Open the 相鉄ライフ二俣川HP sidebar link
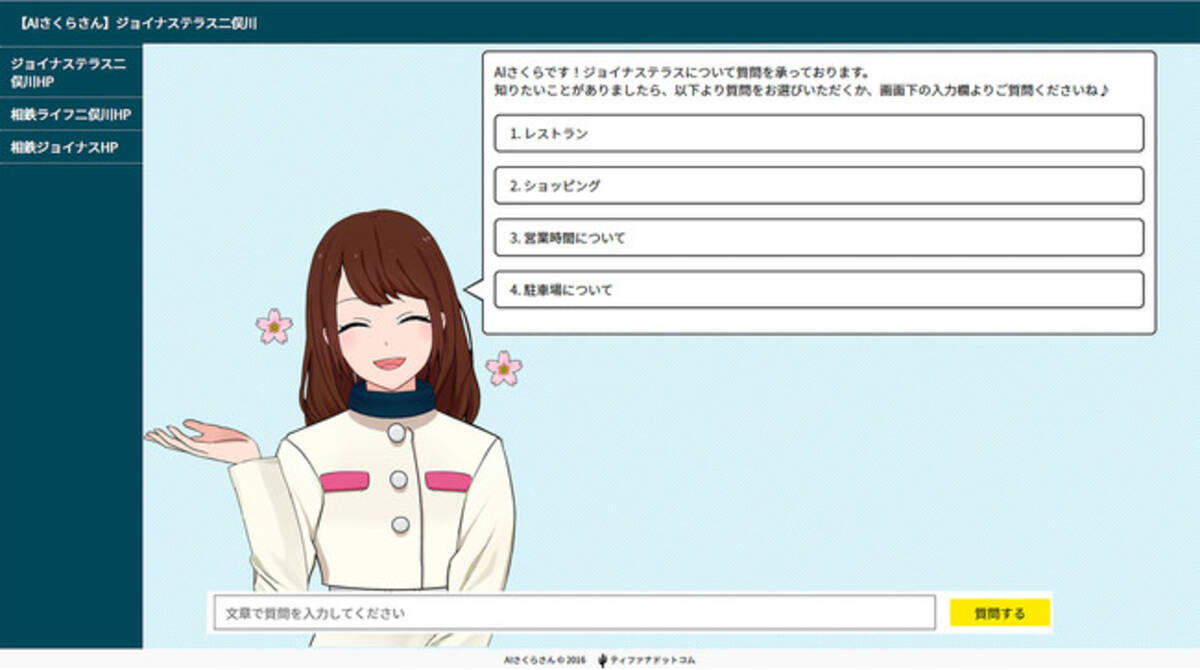 tap(70, 115)
